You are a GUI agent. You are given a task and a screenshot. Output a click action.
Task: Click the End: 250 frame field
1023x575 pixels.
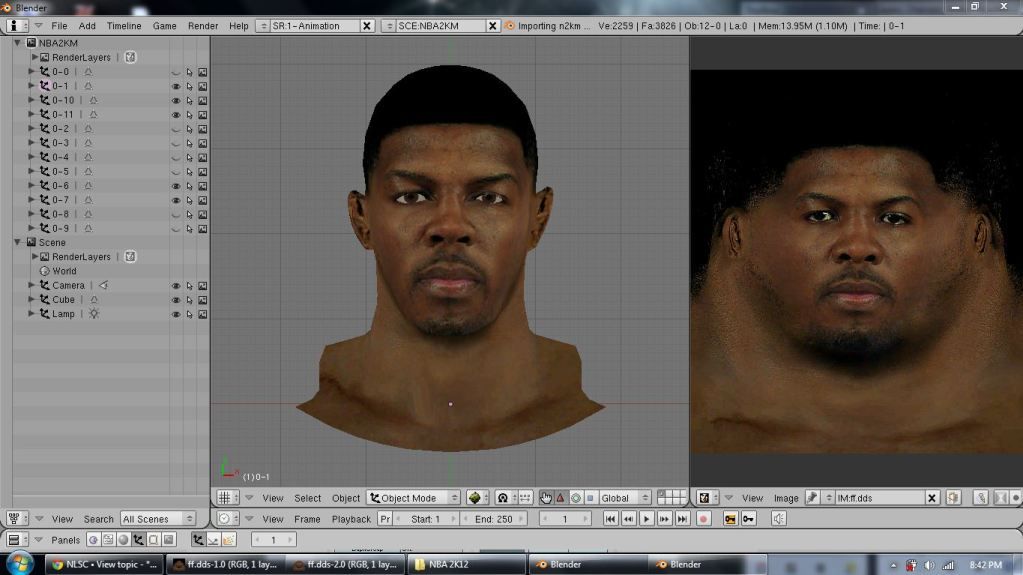tap(494, 519)
